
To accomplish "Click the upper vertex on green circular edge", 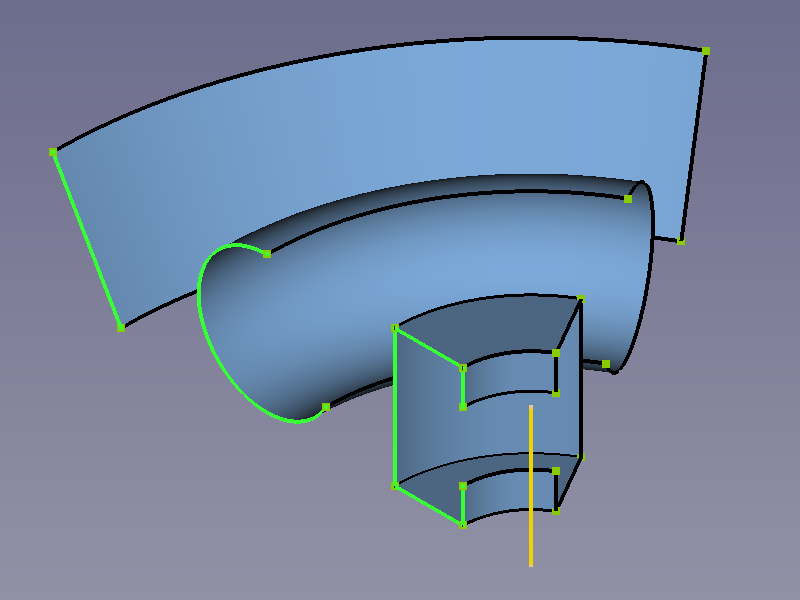I will (x=267, y=254).
